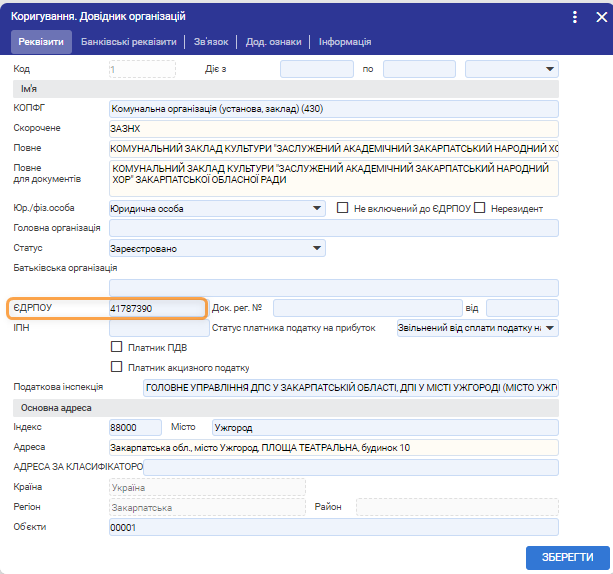
Task: Open the three-dot options menu
Action: (x=575, y=17)
